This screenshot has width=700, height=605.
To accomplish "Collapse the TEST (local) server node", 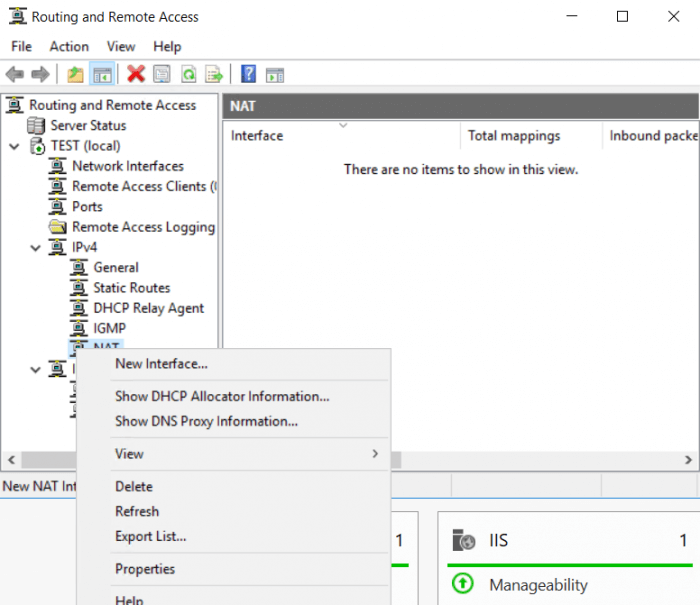I will 14,146.
